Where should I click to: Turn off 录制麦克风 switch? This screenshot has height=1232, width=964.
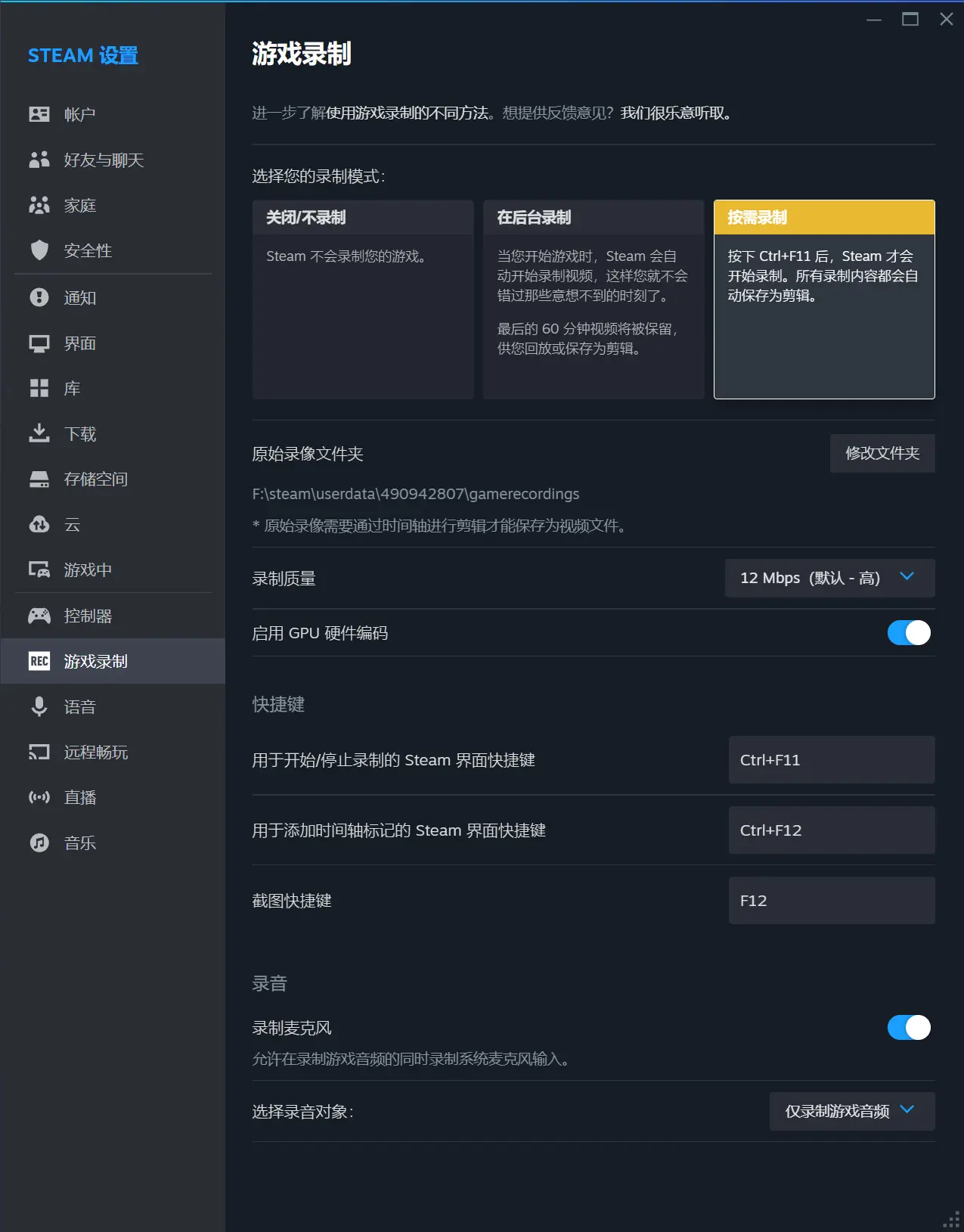pyautogui.click(x=909, y=1028)
